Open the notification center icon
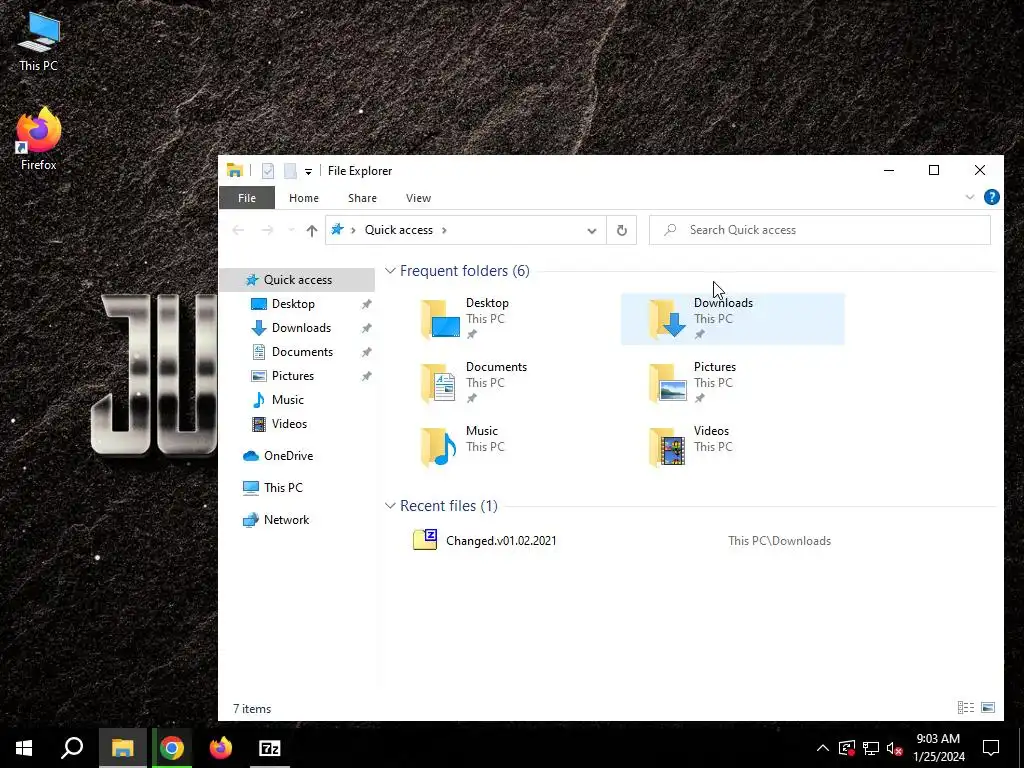Screen dimensions: 1024x768 [991, 748]
